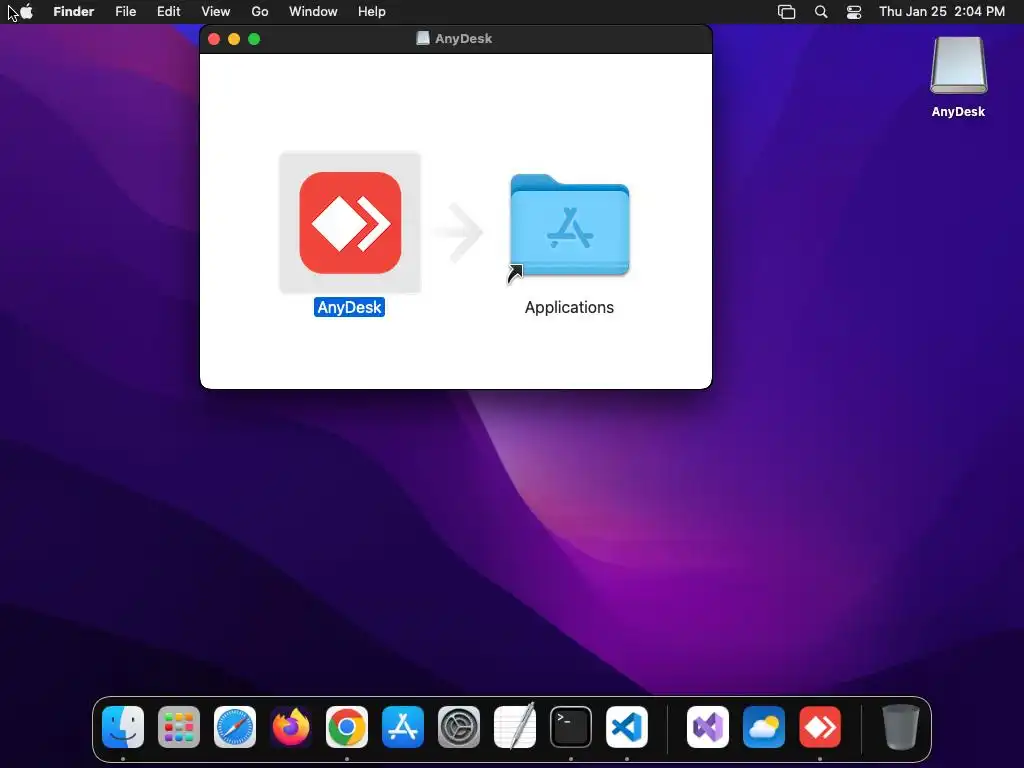Image resolution: width=1024 pixels, height=768 pixels.
Task: Open Terminal from the Dock
Action: pos(571,727)
